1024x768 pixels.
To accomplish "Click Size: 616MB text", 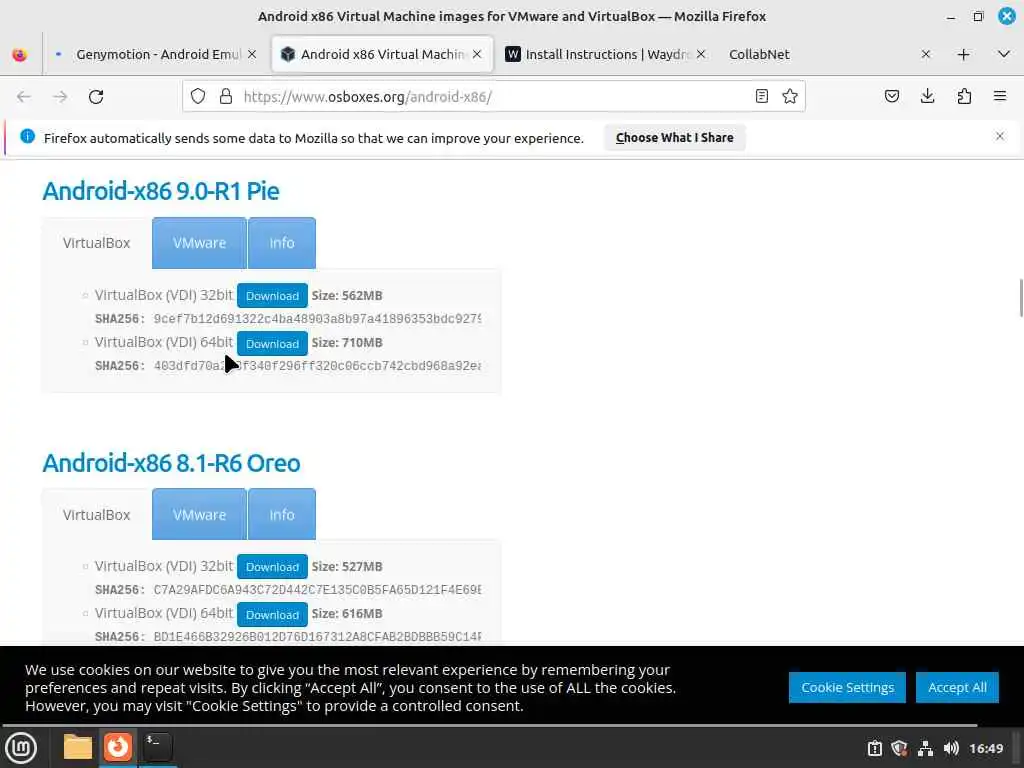I will (x=347, y=613).
